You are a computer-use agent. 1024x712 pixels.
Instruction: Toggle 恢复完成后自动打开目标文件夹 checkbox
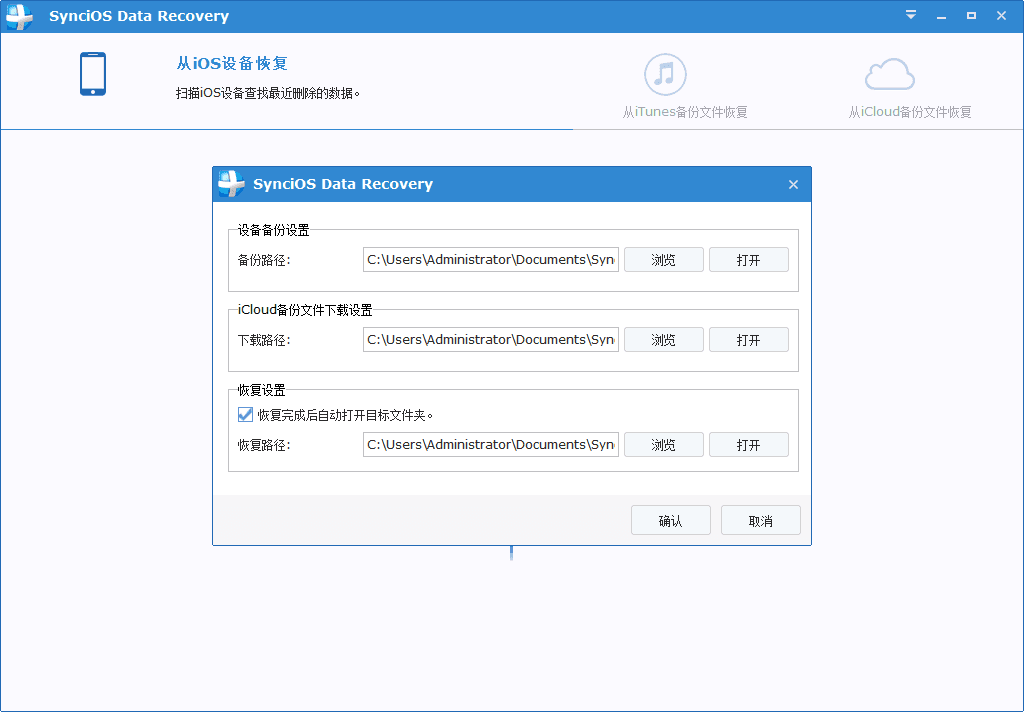pyautogui.click(x=246, y=415)
